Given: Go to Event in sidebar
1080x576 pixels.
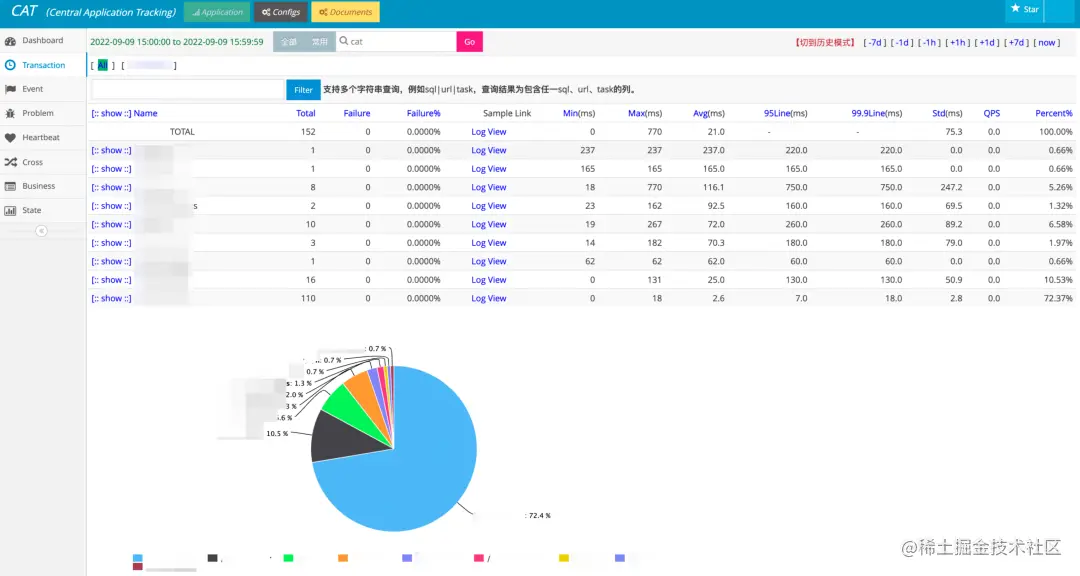Looking at the screenshot, I should click(x=32, y=89).
